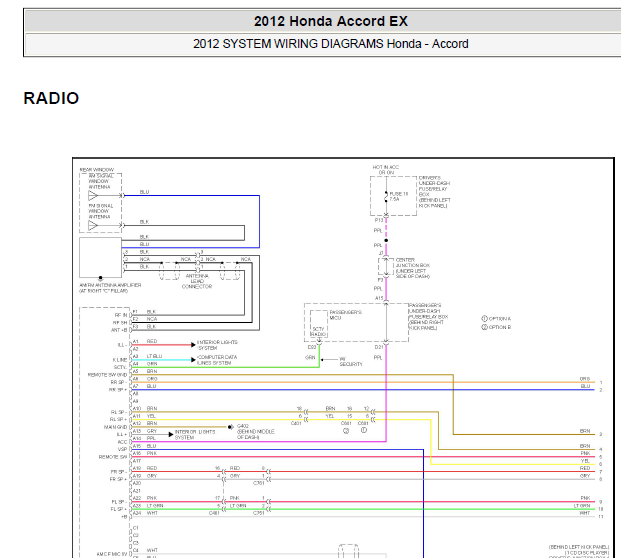Click the "REAR WINDOW" label
This screenshot has width=621, height=558.
tap(97, 170)
